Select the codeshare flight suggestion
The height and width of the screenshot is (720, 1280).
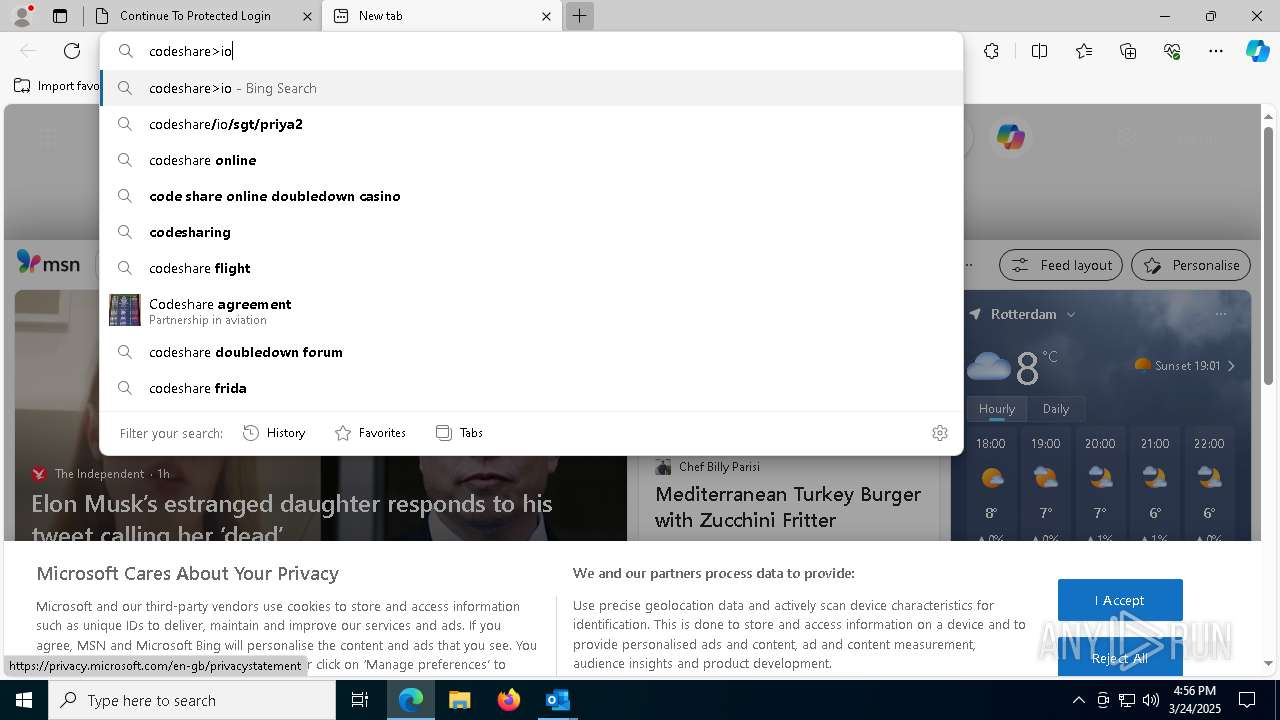click(531, 268)
